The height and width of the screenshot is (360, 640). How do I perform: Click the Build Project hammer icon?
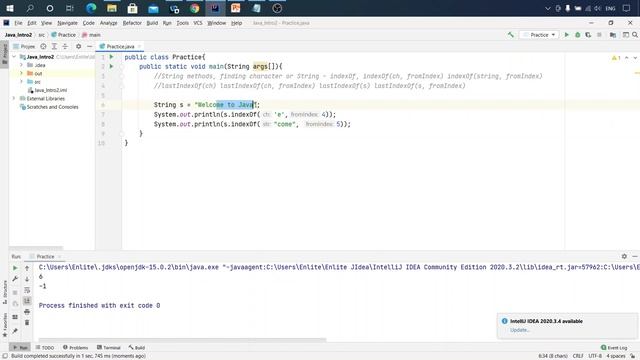point(511,35)
